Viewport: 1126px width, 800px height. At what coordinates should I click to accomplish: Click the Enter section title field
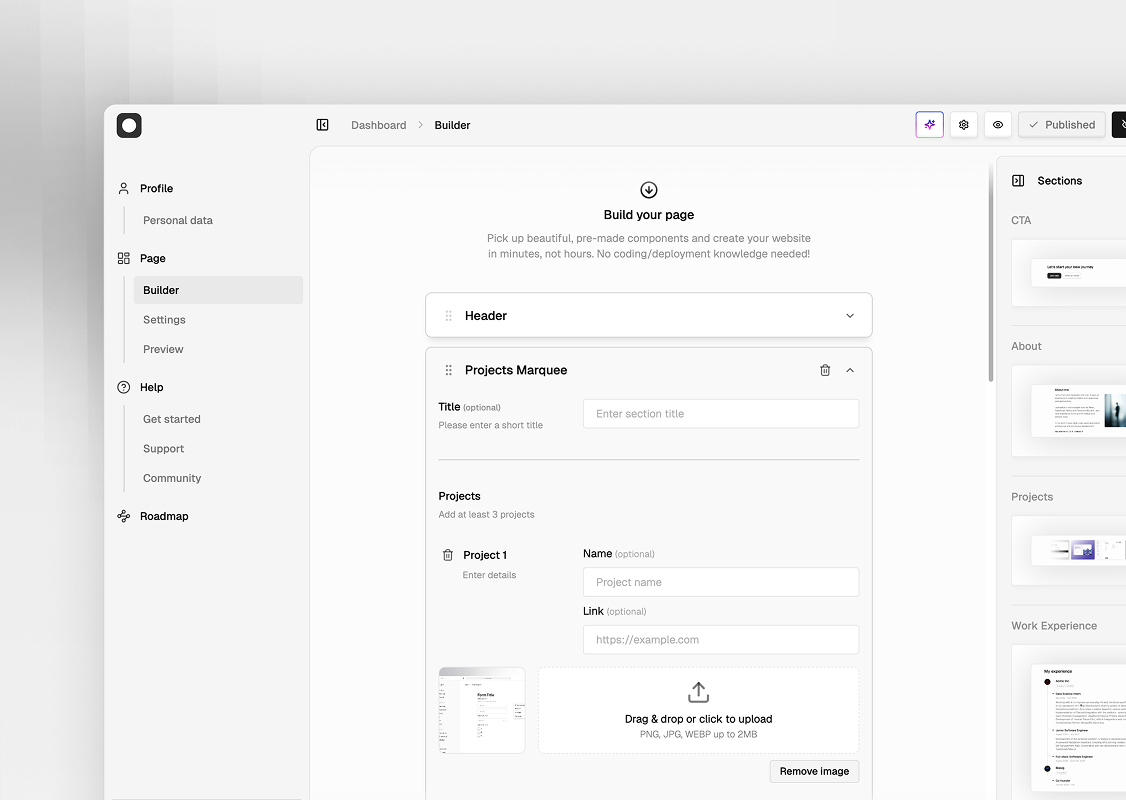pos(721,414)
